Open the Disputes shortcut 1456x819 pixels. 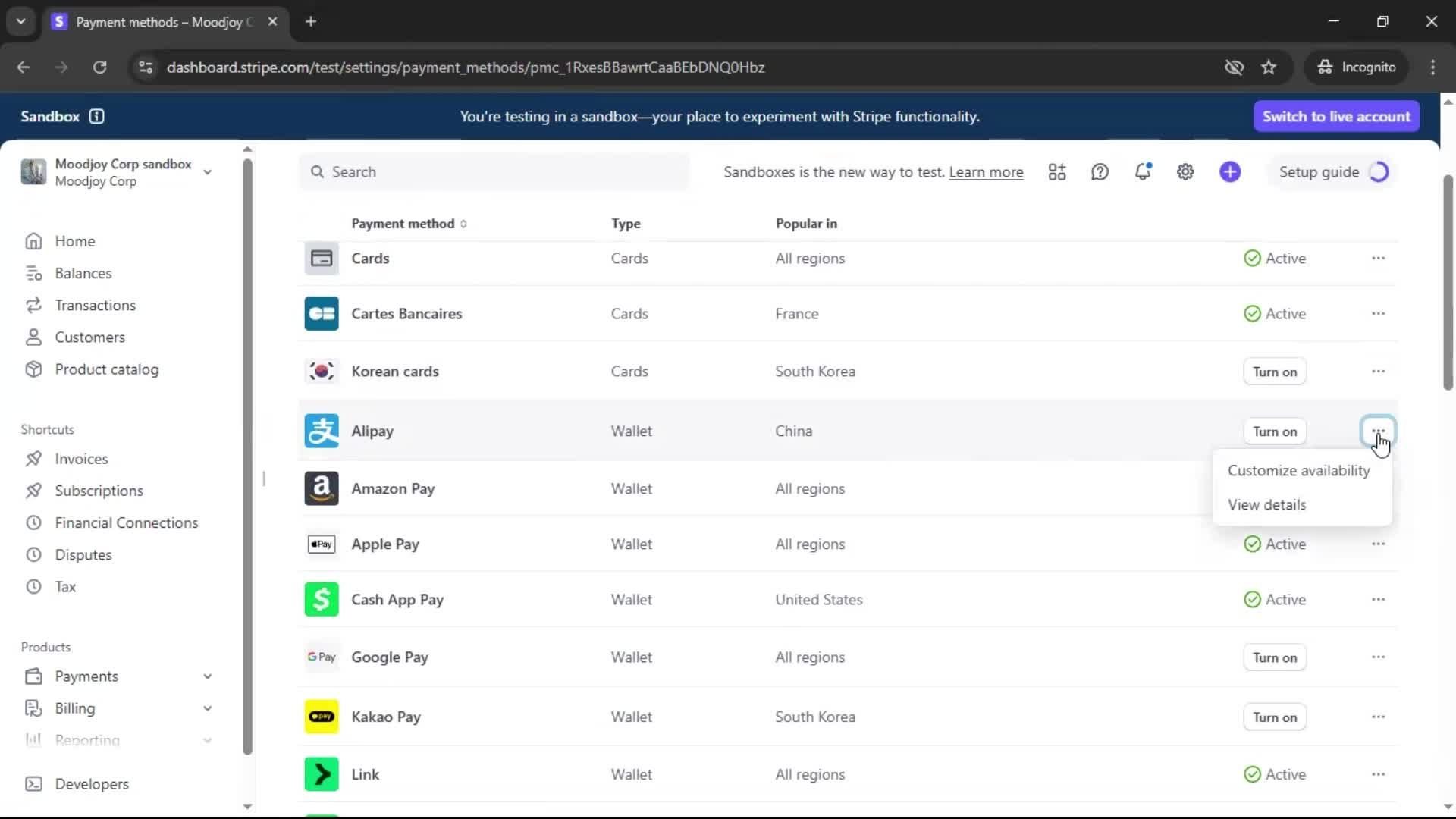pyautogui.click(x=83, y=554)
